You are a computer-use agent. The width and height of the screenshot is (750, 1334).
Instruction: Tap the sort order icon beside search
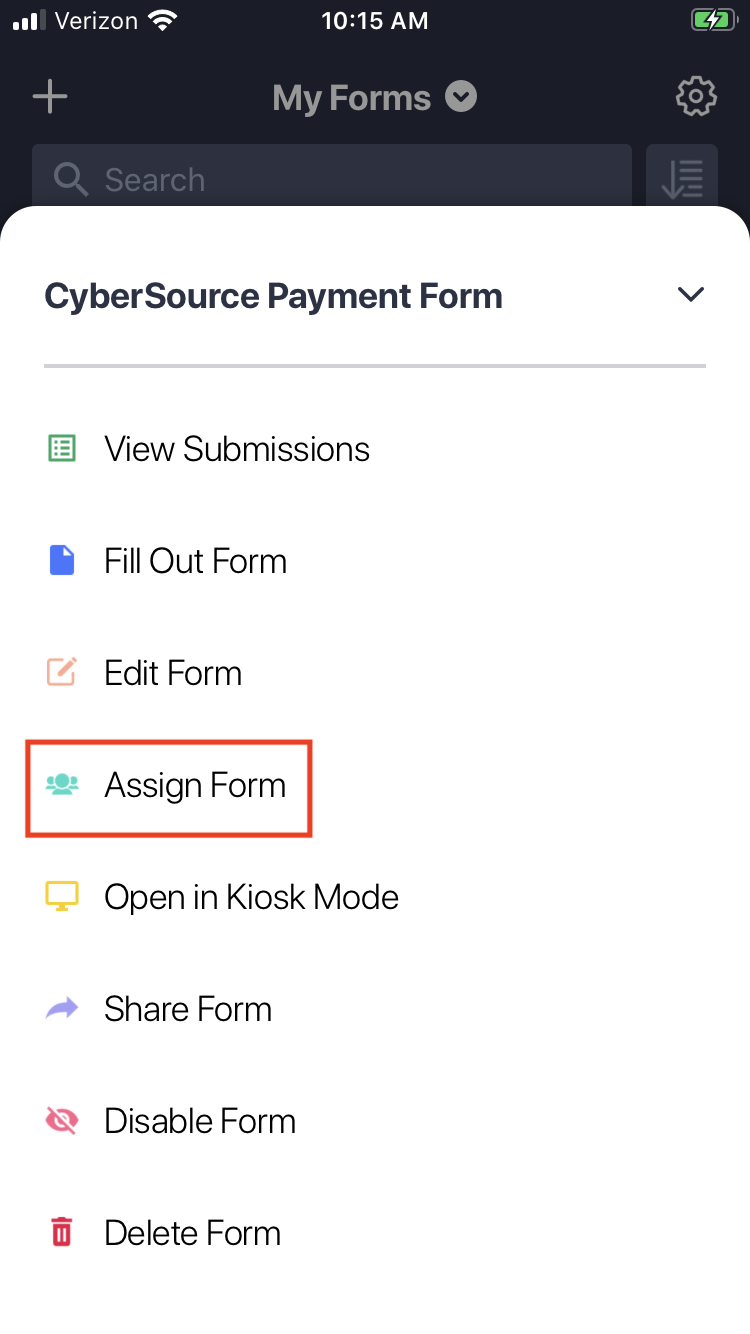coord(682,179)
